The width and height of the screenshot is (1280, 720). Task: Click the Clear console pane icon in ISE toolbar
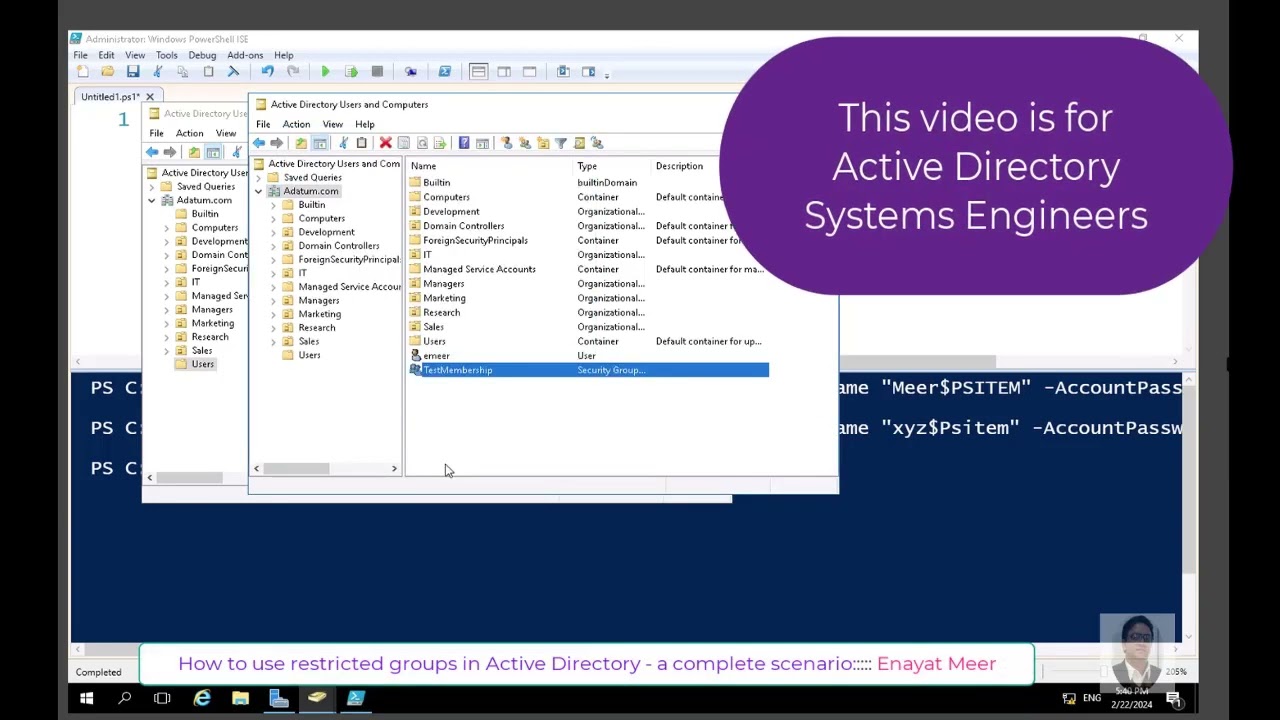[x=233, y=72]
